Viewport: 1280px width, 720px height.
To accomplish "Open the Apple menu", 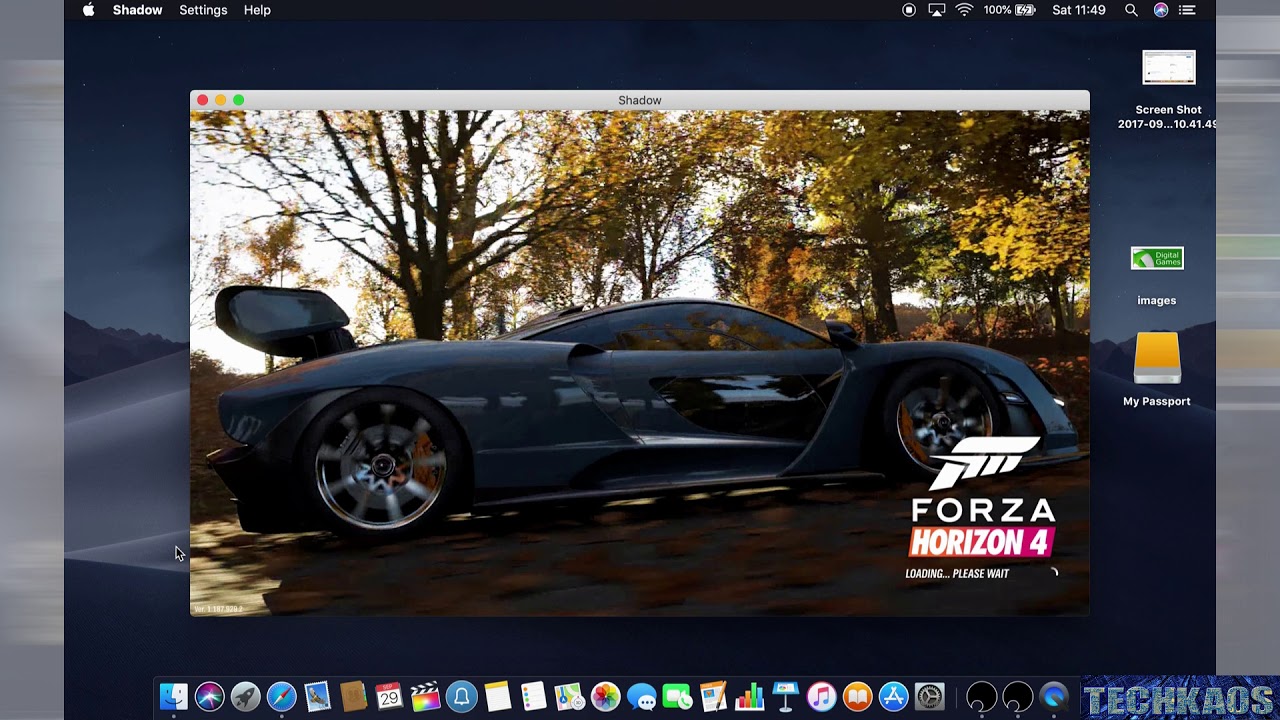I will [x=88, y=10].
